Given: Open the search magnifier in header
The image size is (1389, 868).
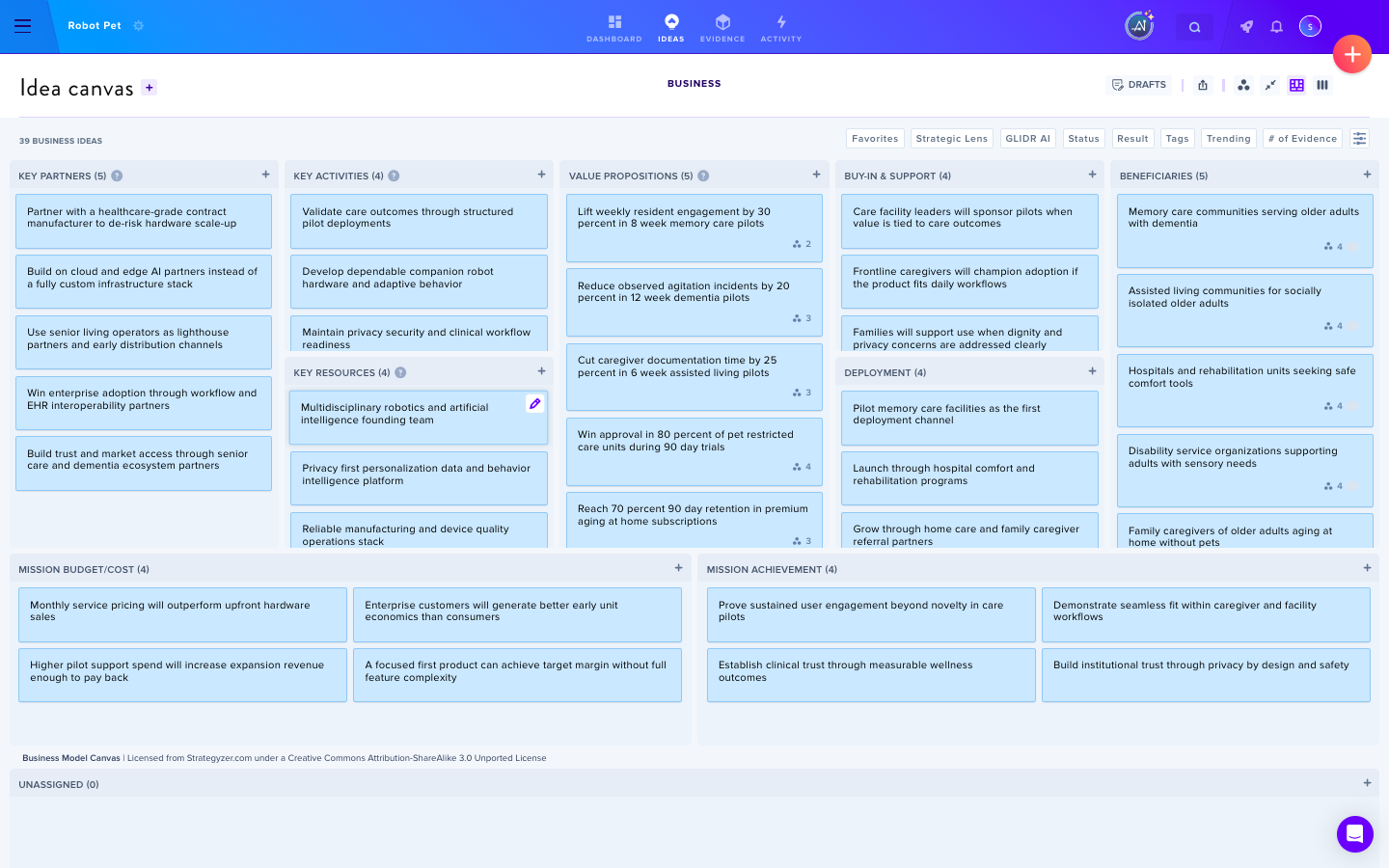Looking at the screenshot, I should [x=1194, y=27].
